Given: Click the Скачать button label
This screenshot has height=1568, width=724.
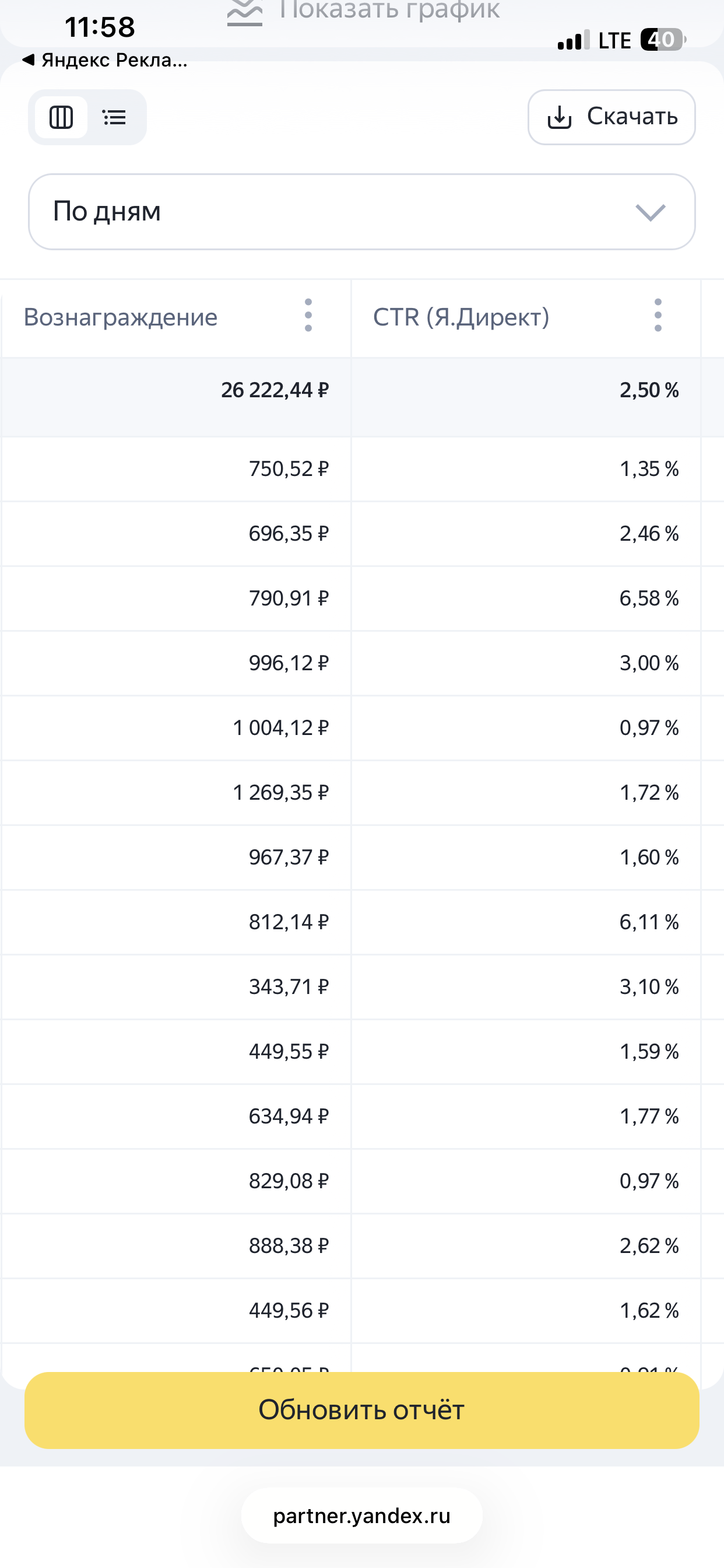Looking at the screenshot, I should pyautogui.click(x=632, y=116).
